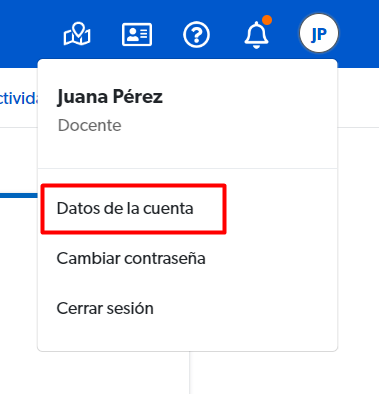Choose Cambiar contraseña from the menu
The height and width of the screenshot is (394, 379).
click(131, 258)
